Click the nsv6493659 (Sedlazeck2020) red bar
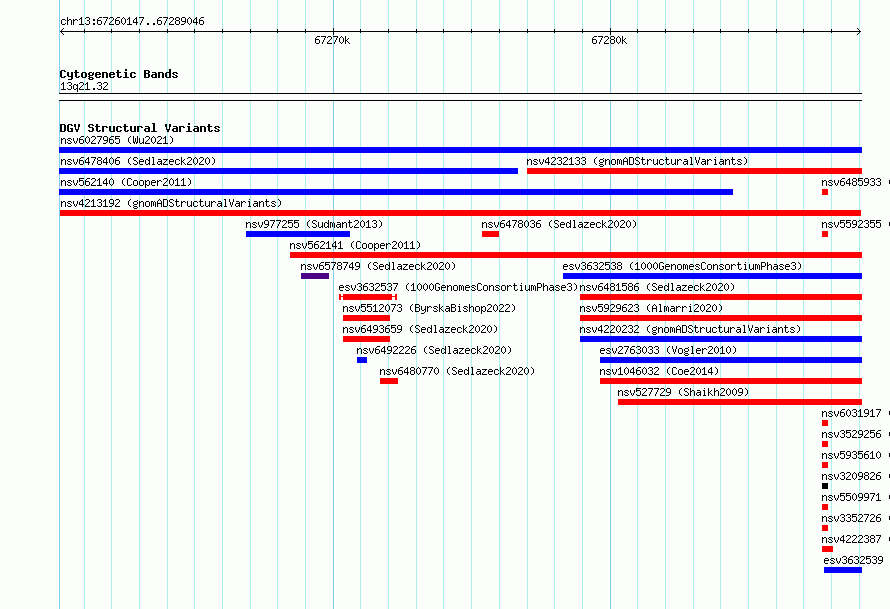This screenshot has width=890, height=609. click(366, 339)
